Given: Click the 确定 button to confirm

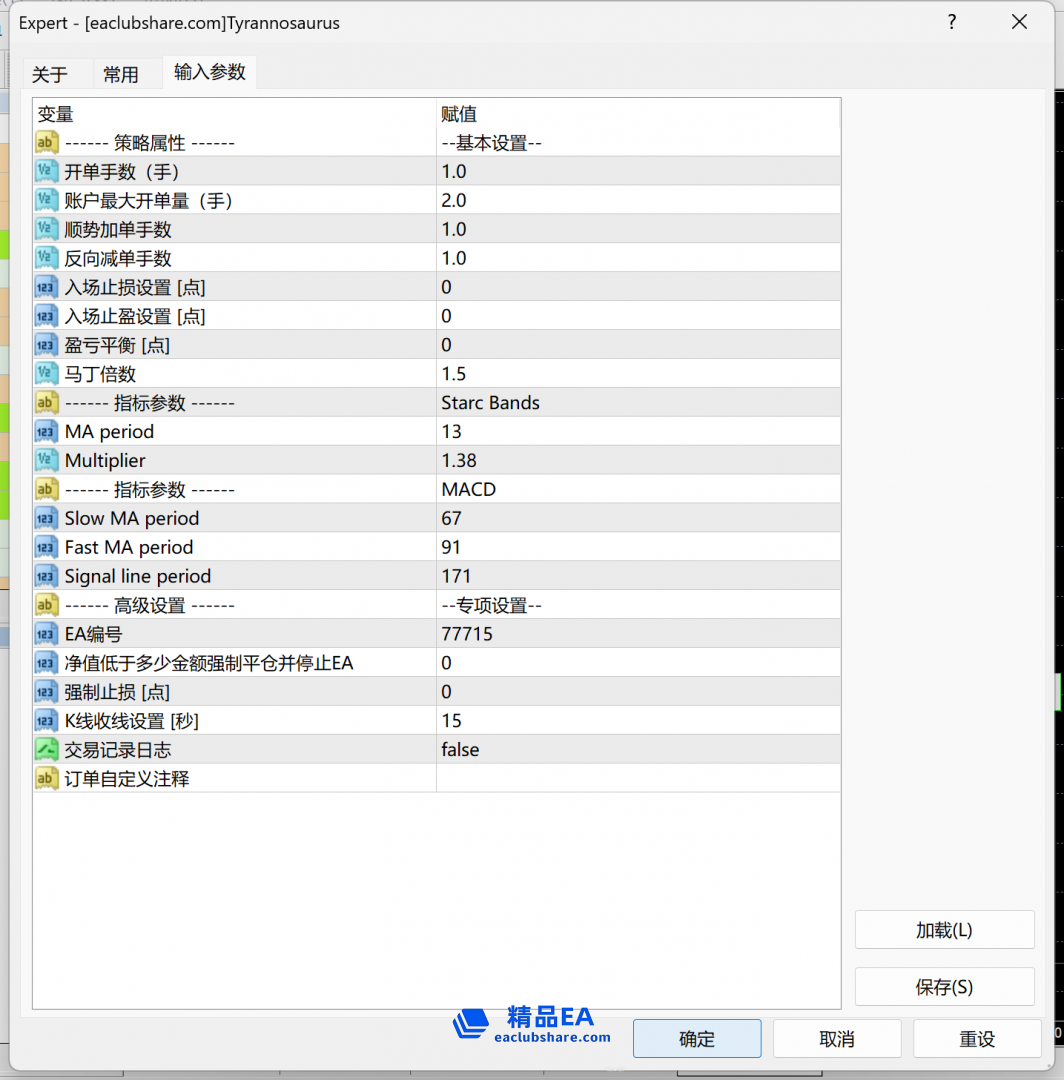Looking at the screenshot, I should click(697, 1038).
